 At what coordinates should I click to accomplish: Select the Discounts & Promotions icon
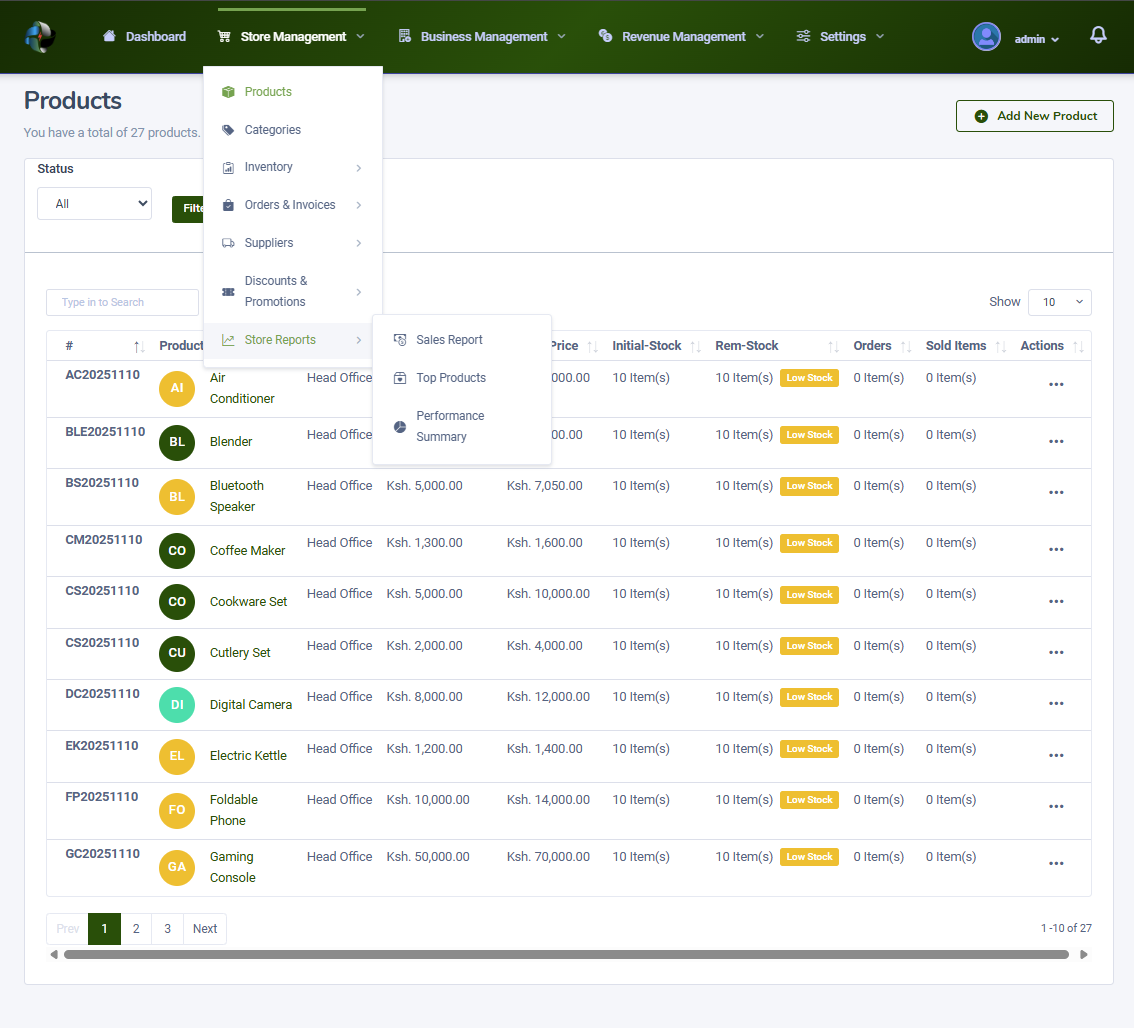(x=228, y=290)
